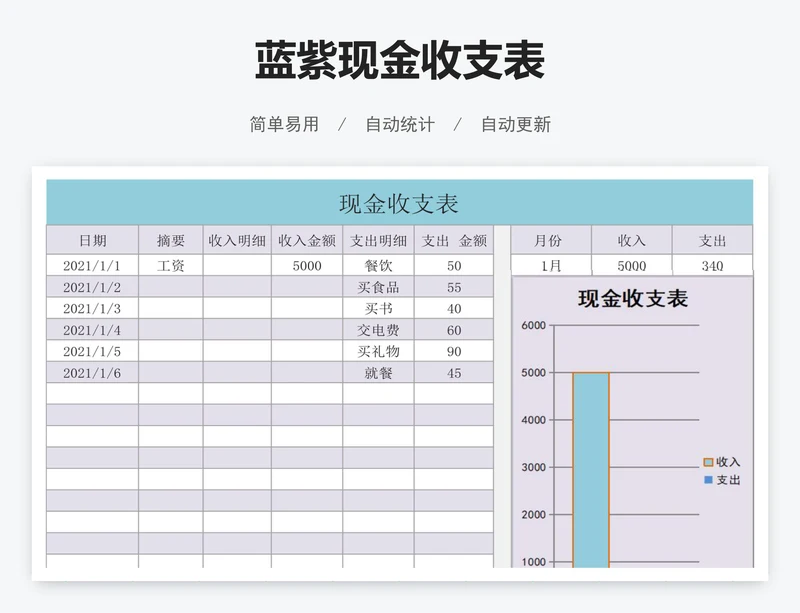Viewport: 800px width, 613px height.
Task: Select the 交电费 expense detail cell
Action: click(378, 330)
